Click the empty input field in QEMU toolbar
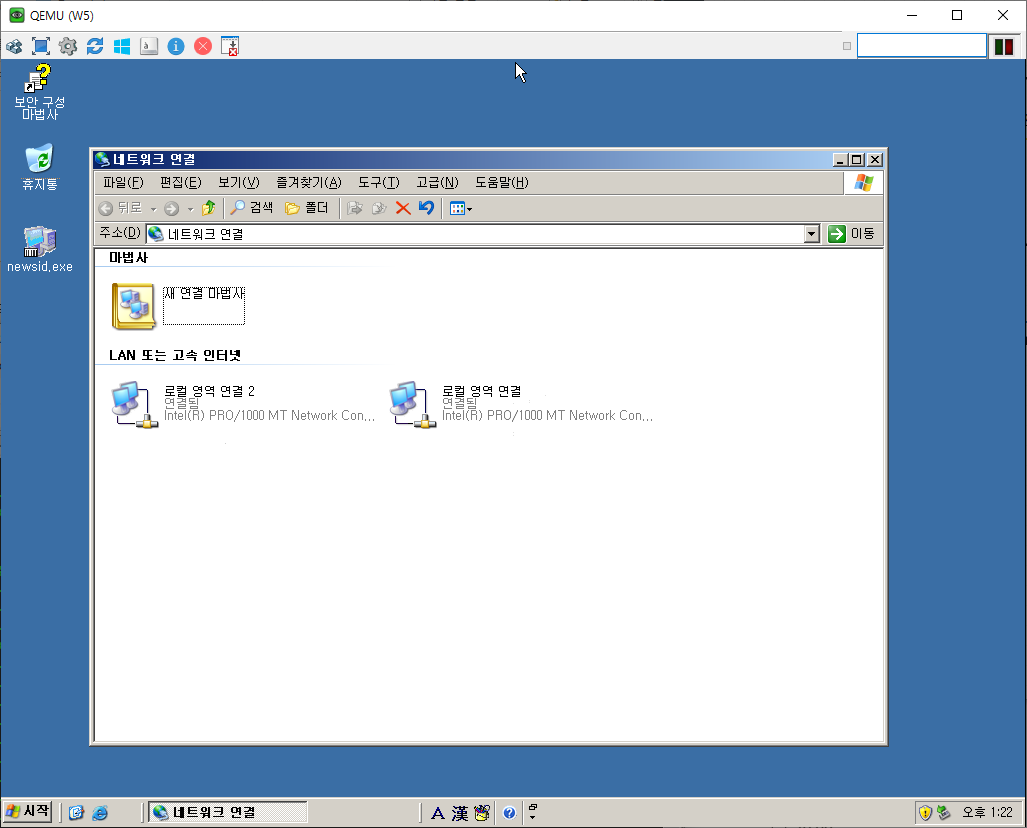This screenshot has width=1027, height=828. pos(922,46)
